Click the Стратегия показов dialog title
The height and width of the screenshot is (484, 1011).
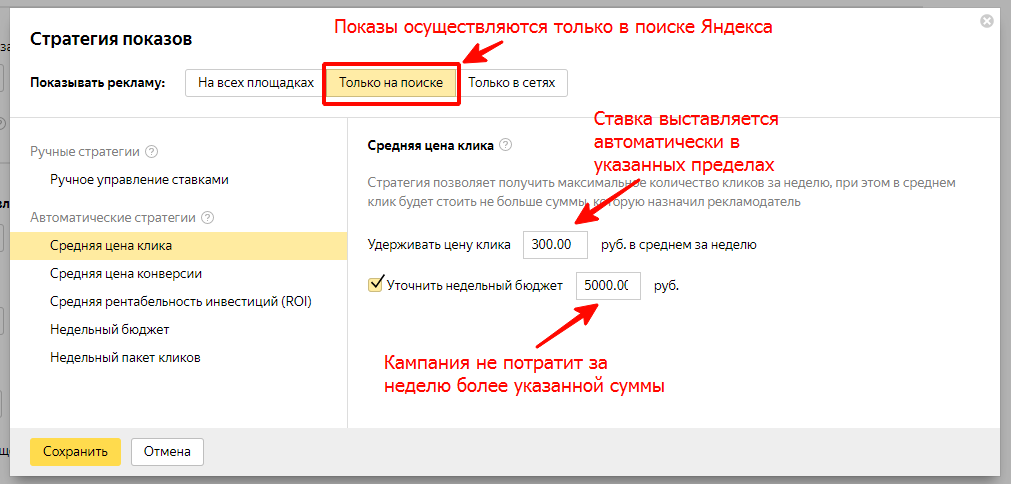(x=111, y=40)
